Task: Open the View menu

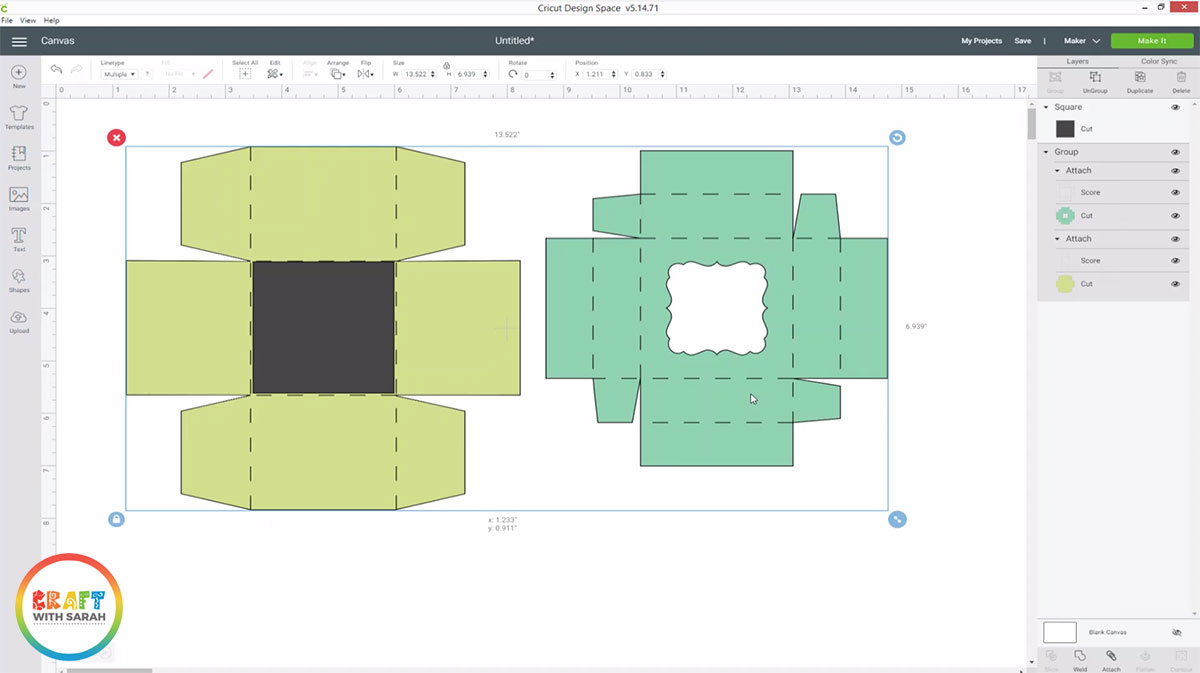Action: 27,20
